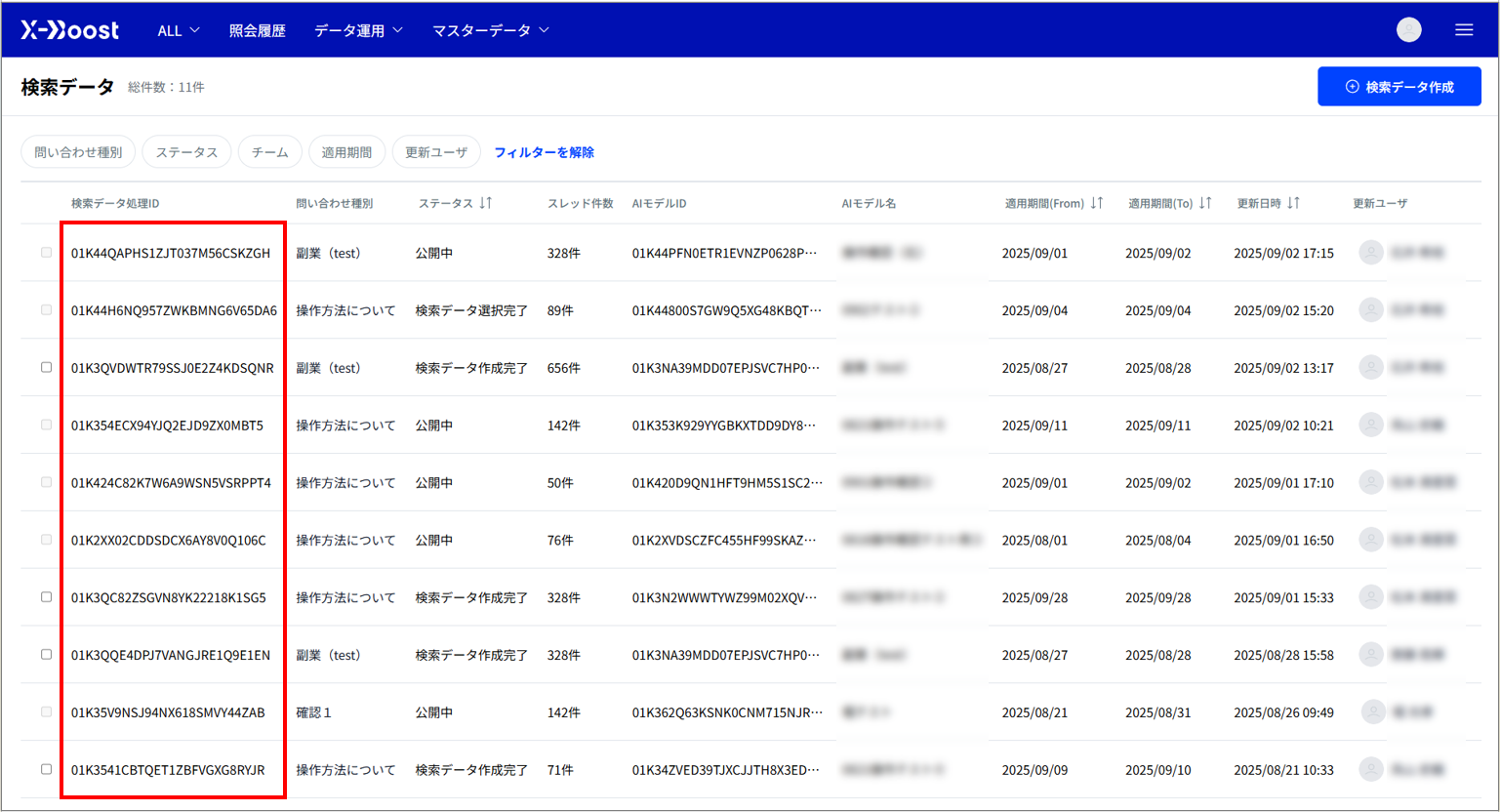Click ID 01K424C82K7W6A9WSN5VSRPPT4
The height and width of the screenshot is (812, 1500).
pos(171,483)
